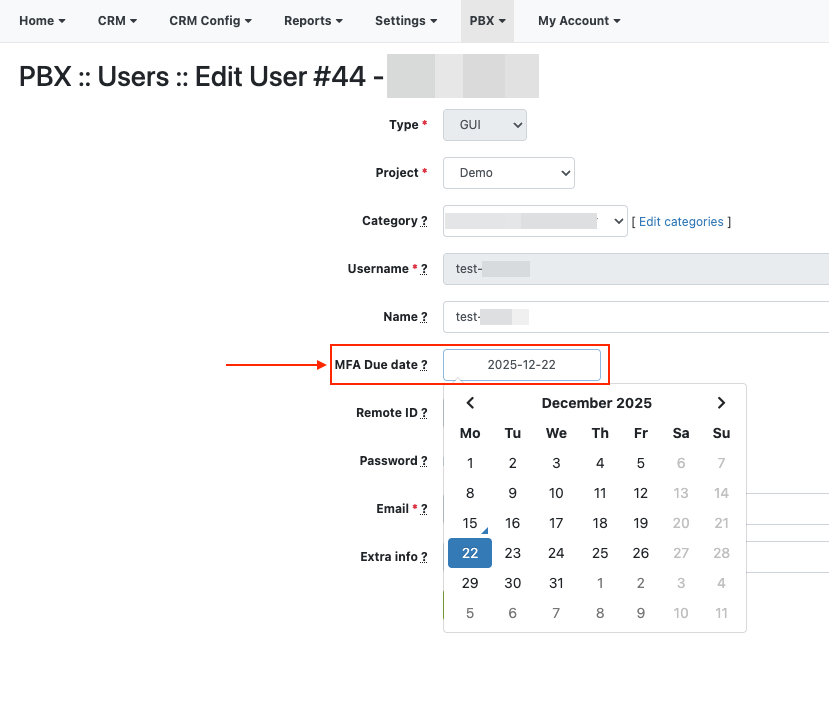Image resolution: width=829 pixels, height=711 pixels.
Task: Open the Project dropdown showing Demo
Action: (509, 173)
